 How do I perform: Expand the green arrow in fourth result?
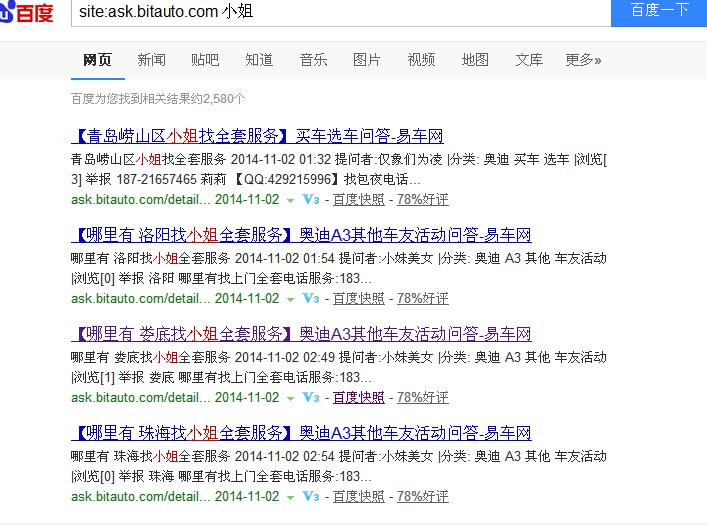[290, 497]
